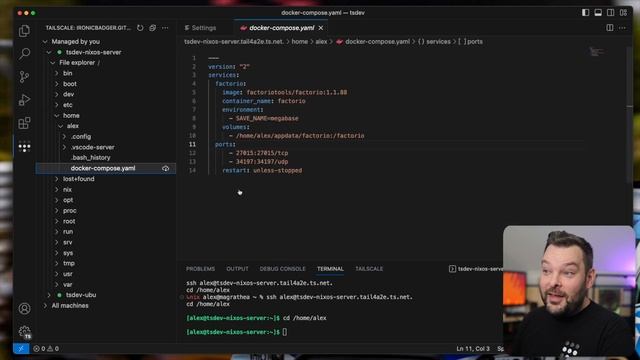Collapse the alex folder

(x=60, y=127)
